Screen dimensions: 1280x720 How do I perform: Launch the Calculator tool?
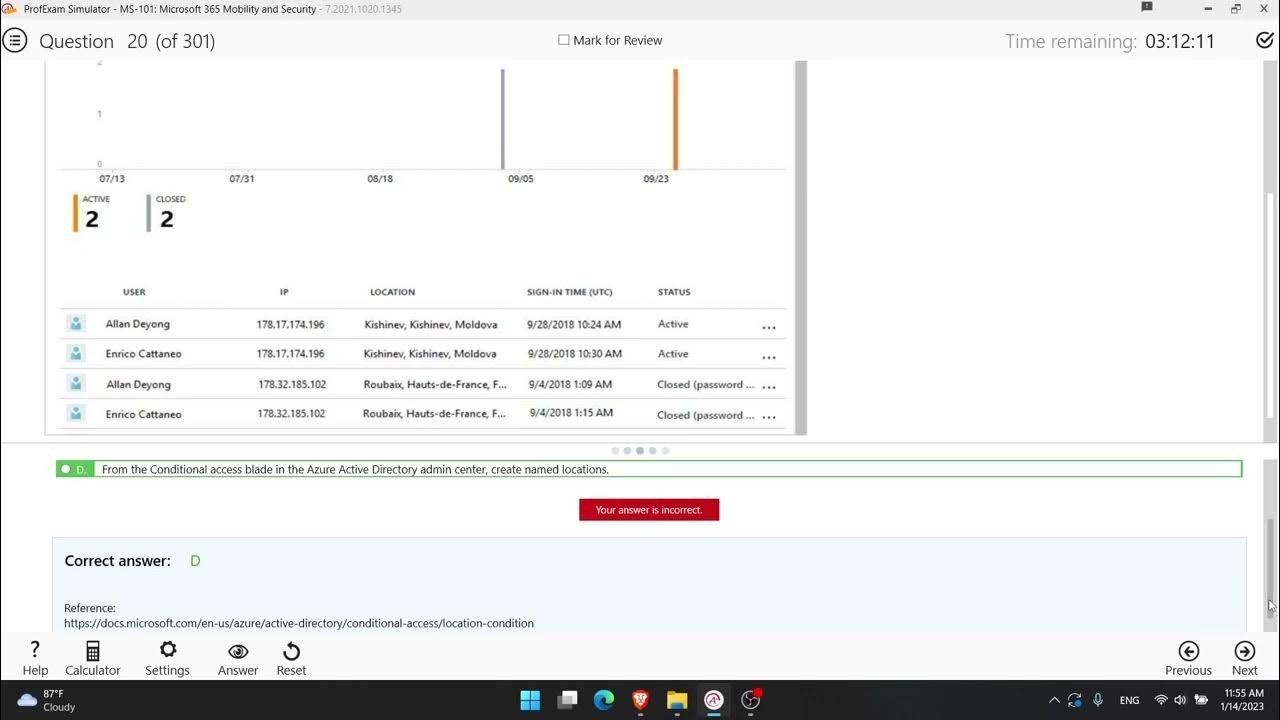pos(93,659)
